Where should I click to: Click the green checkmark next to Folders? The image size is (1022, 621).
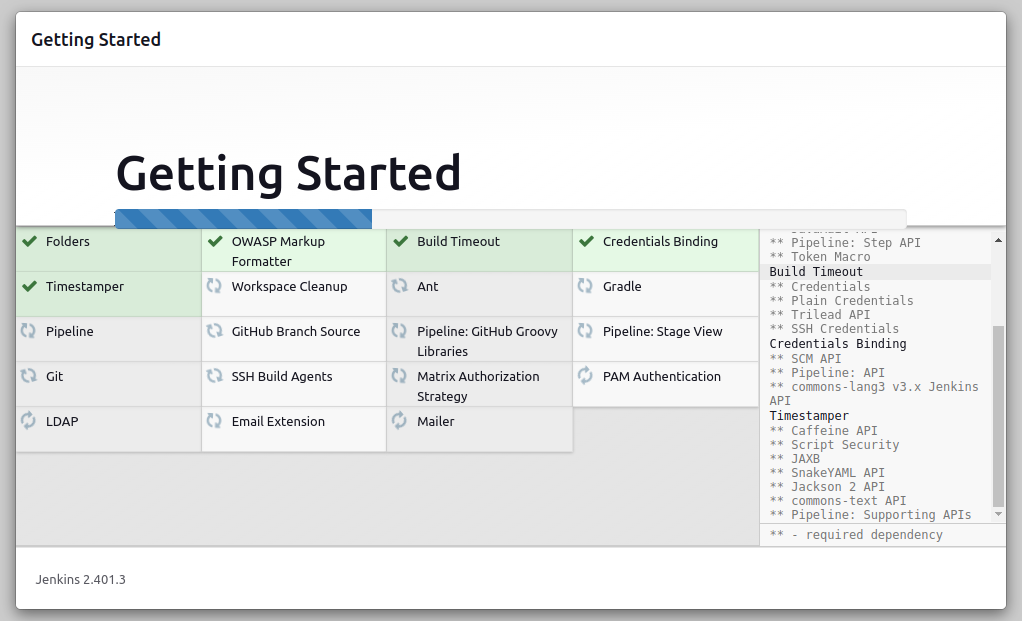[x=29, y=241]
